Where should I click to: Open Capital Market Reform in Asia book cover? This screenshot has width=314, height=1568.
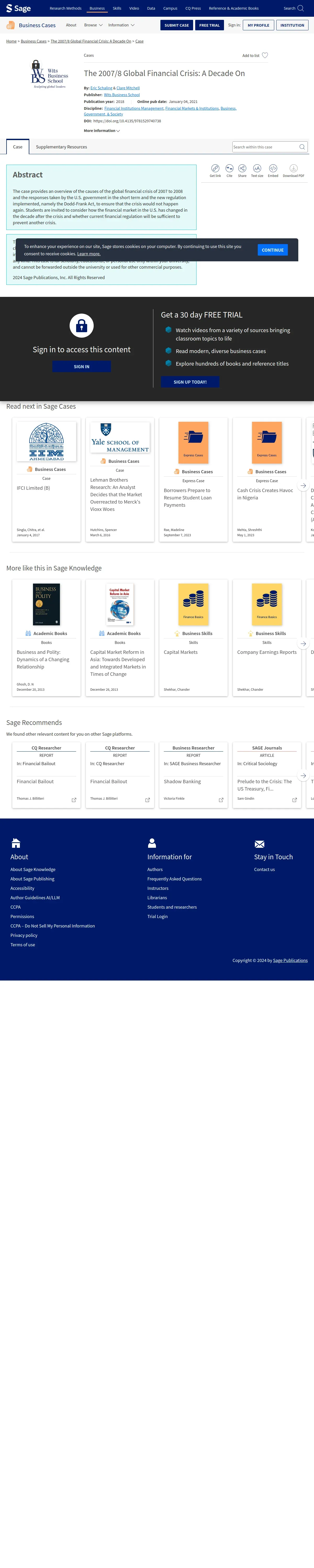(x=120, y=604)
